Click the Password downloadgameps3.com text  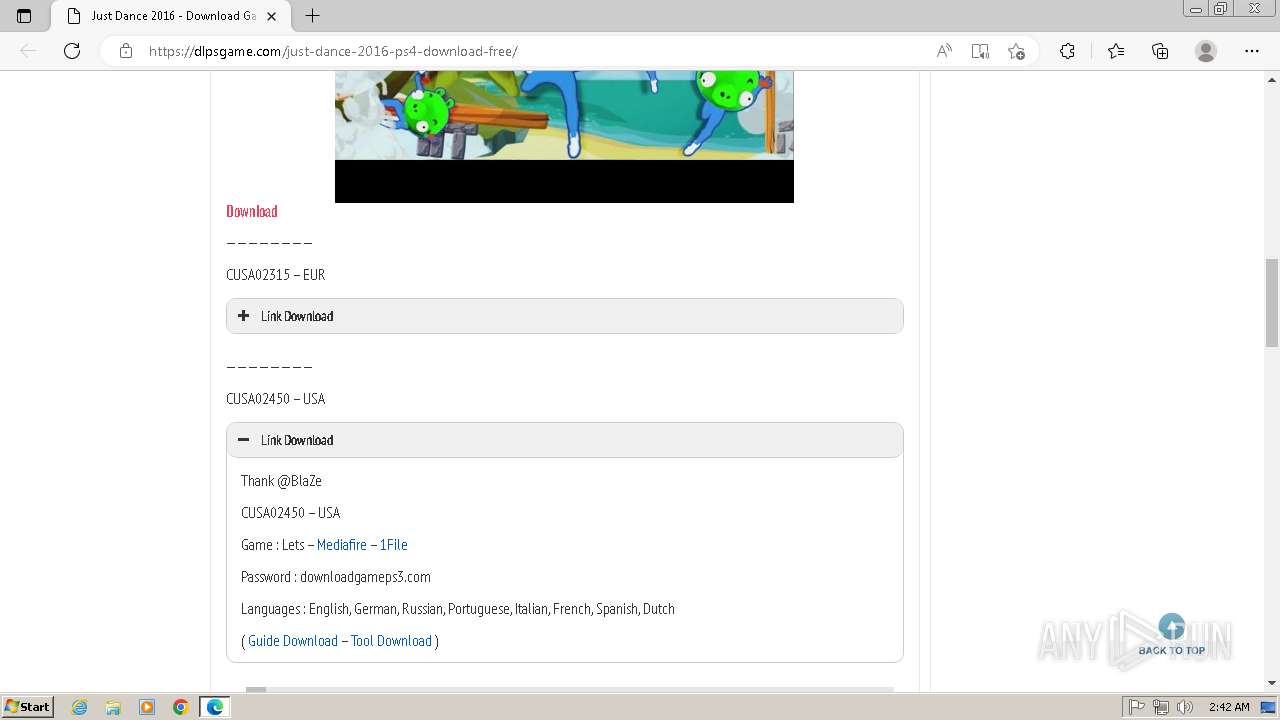(x=336, y=577)
